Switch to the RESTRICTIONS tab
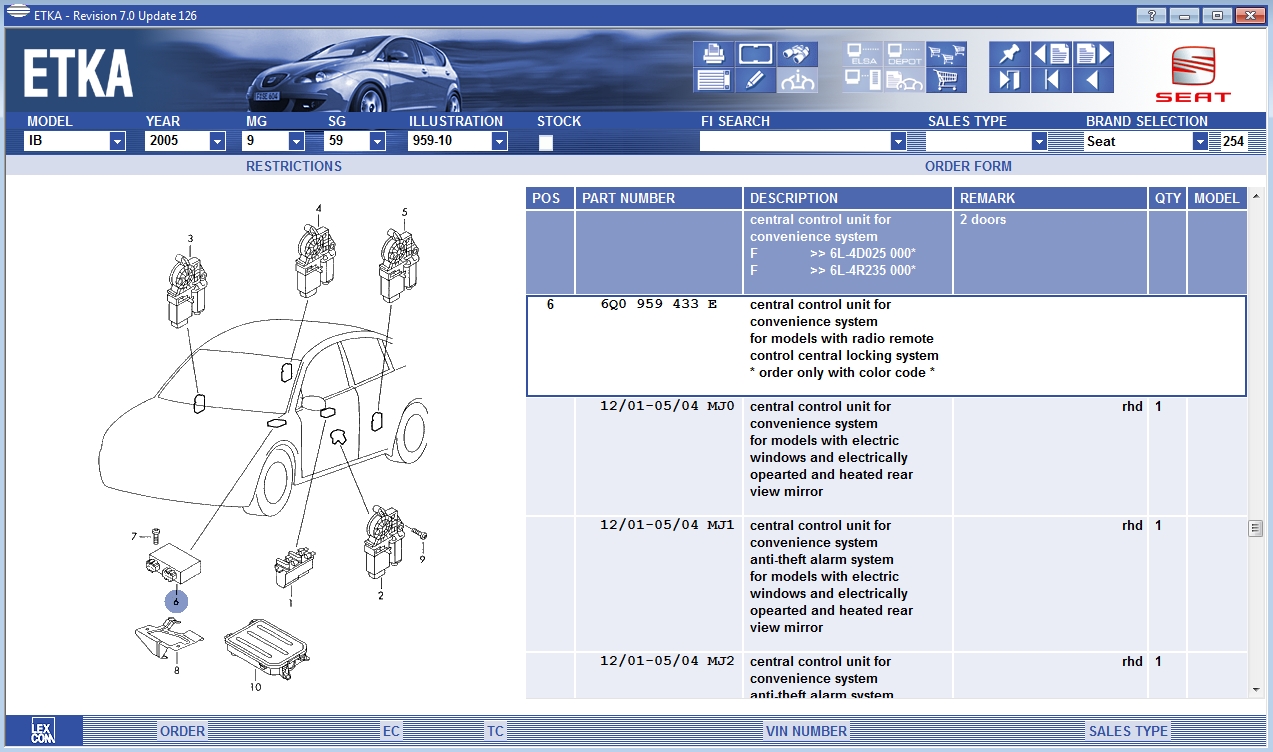 pos(294,166)
